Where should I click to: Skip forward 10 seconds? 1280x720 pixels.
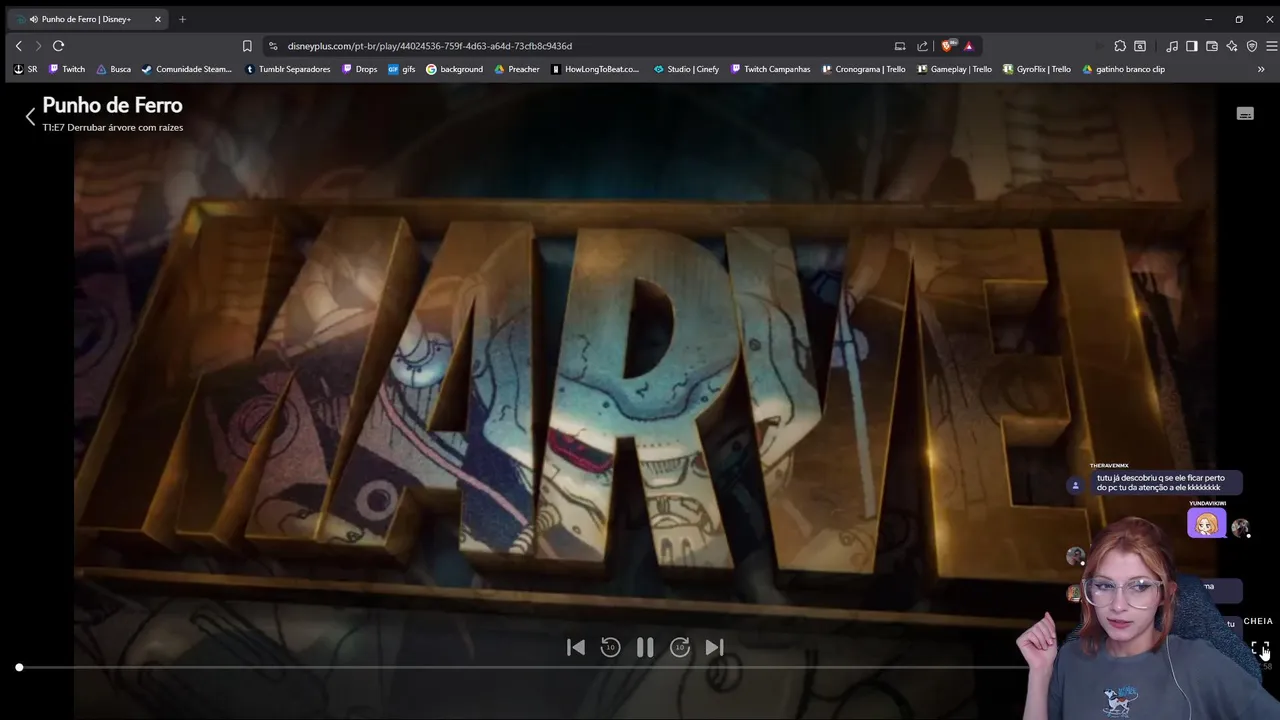click(x=680, y=648)
